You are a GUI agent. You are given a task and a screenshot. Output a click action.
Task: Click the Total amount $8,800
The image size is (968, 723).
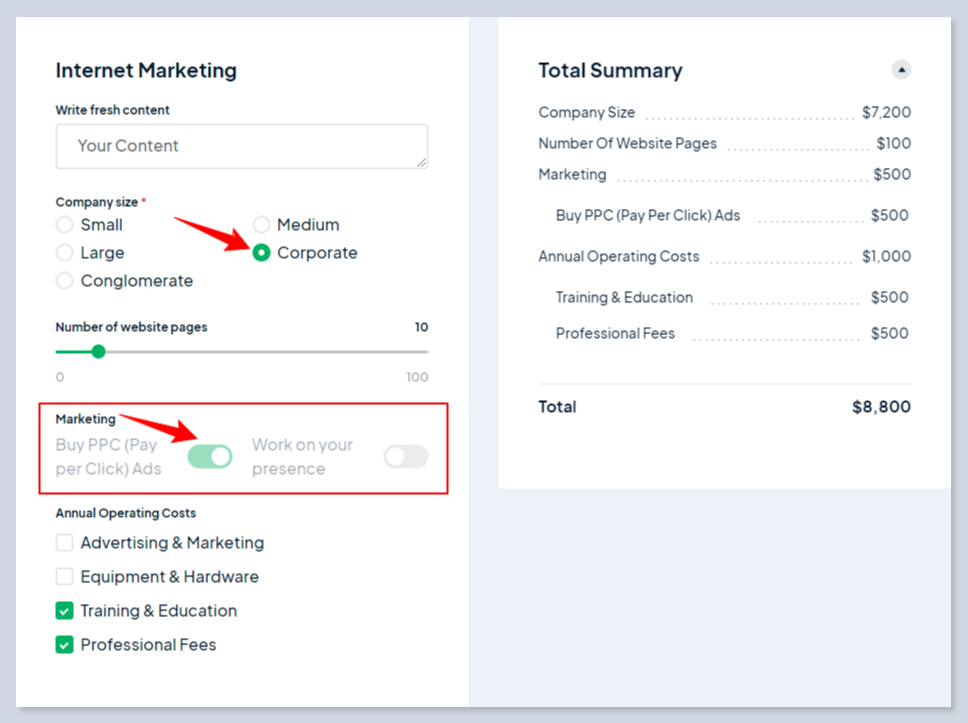[x=881, y=407]
